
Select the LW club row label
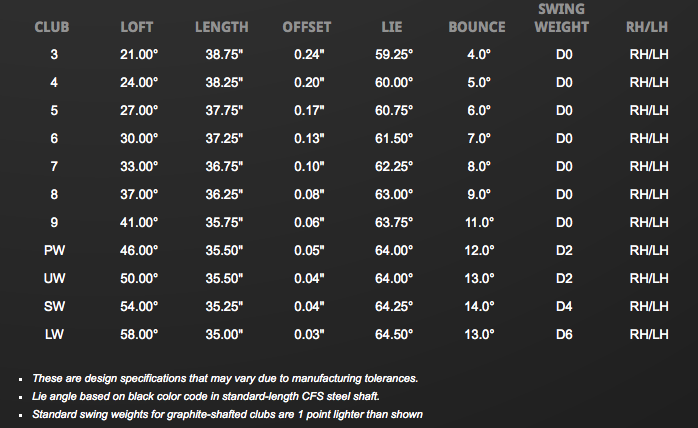point(54,334)
